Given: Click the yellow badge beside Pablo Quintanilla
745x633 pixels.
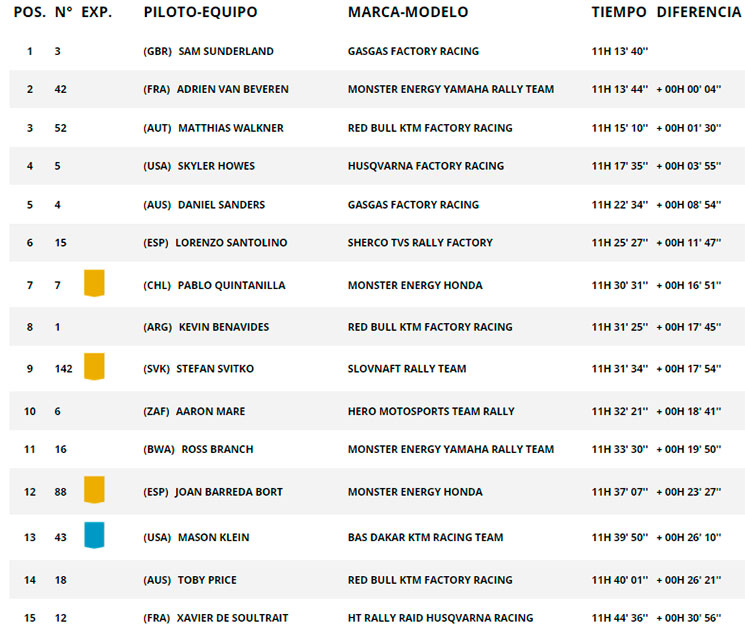Looking at the screenshot, I should click(94, 283).
